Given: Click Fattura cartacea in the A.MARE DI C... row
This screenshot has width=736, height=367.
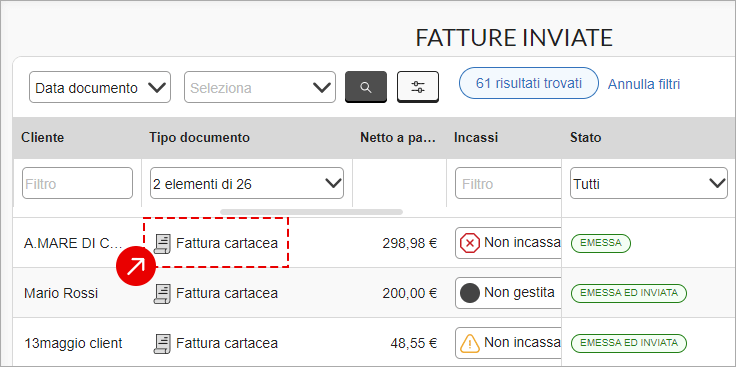Looking at the screenshot, I should tap(227, 244).
